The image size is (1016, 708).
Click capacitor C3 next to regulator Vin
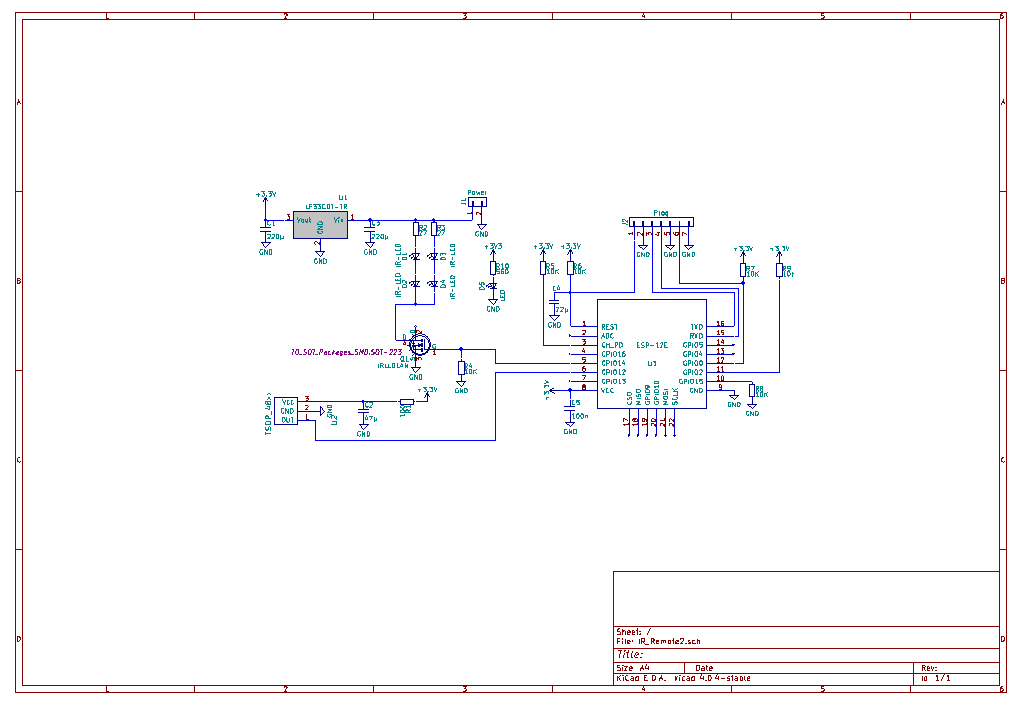point(370,230)
